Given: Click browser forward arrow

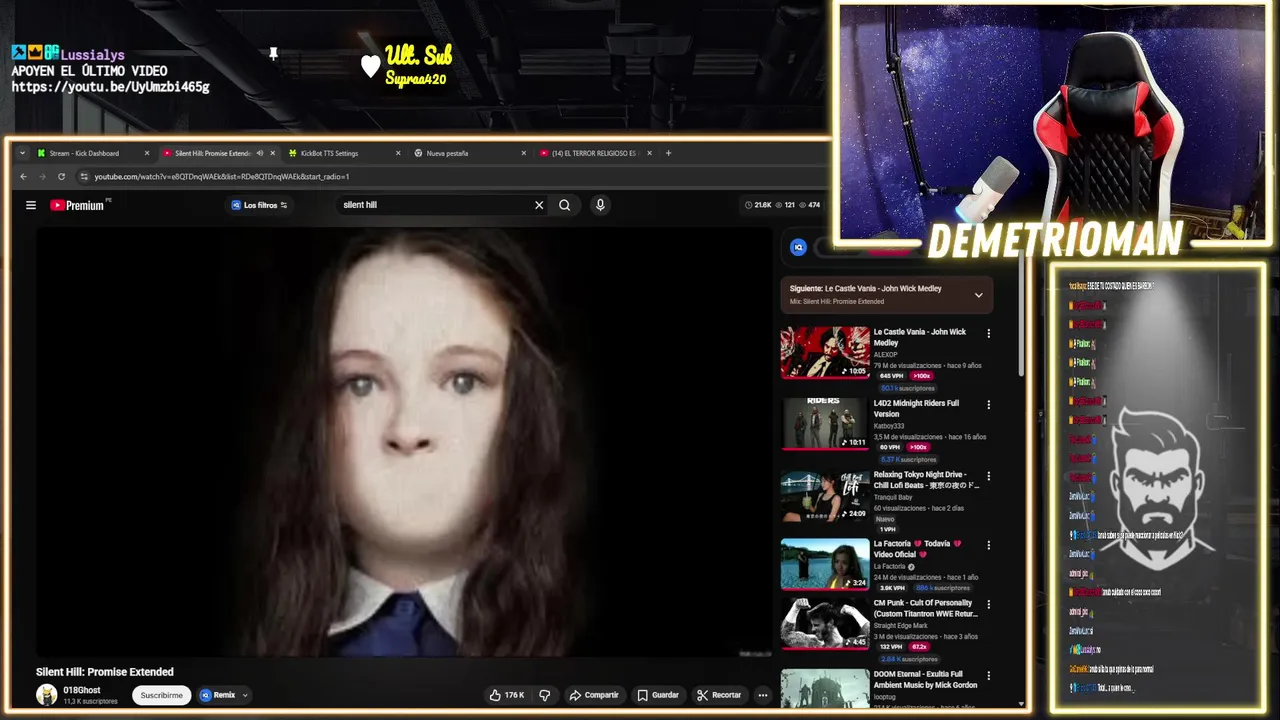Looking at the screenshot, I should 42,176.
